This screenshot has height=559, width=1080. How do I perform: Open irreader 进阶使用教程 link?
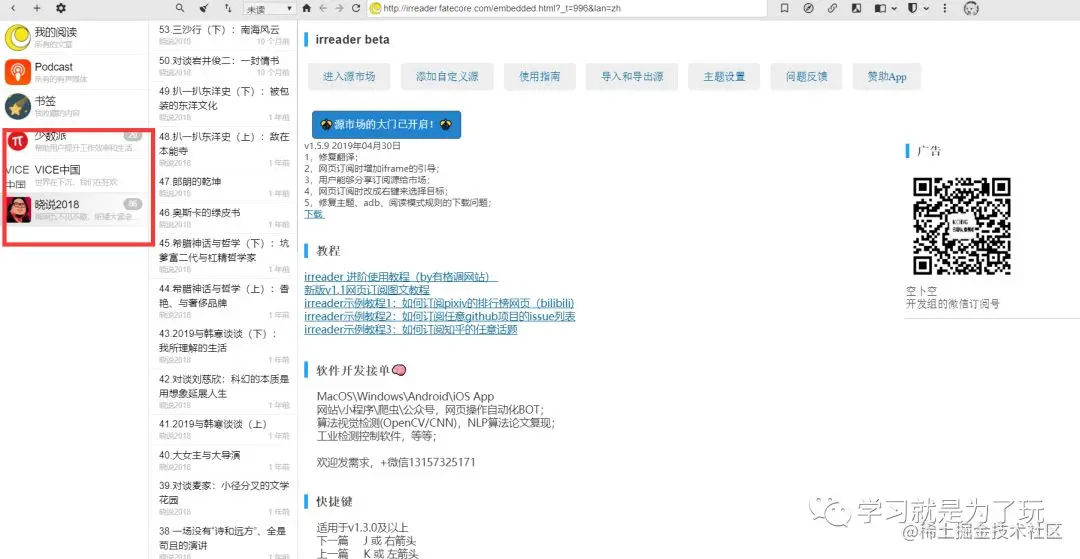coord(401,277)
